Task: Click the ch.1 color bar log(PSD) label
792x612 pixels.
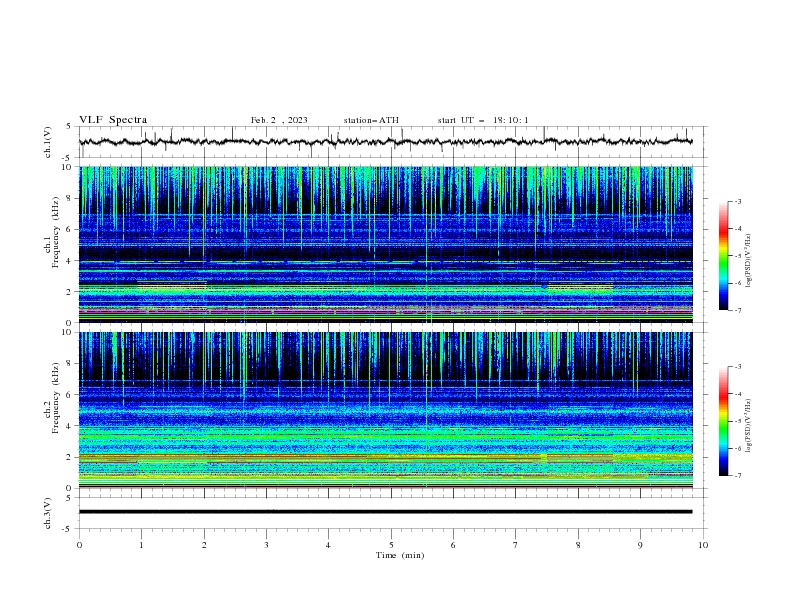Action: [x=748, y=261]
